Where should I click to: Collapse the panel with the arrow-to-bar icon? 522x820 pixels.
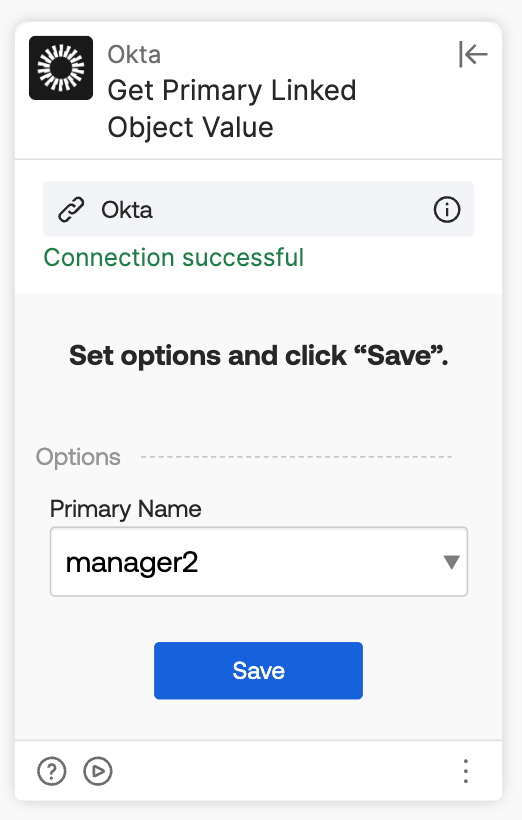point(473,54)
